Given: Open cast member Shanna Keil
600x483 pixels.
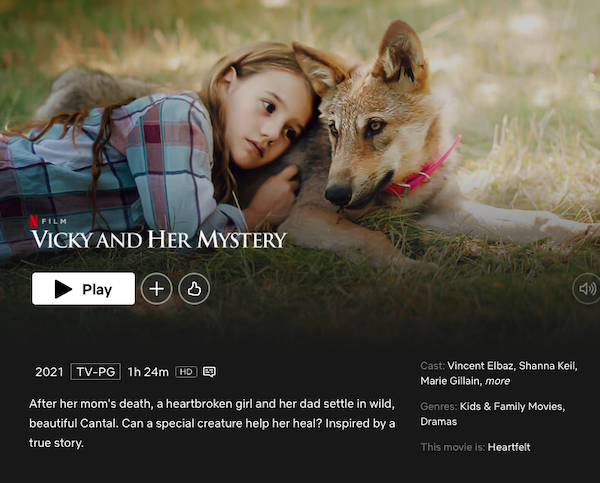Looking at the screenshot, I should point(547,366).
